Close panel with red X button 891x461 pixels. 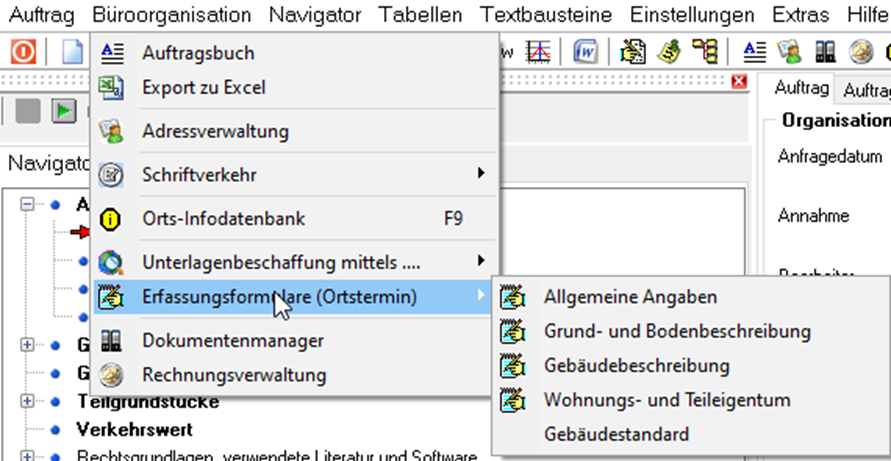pyautogui.click(x=739, y=82)
